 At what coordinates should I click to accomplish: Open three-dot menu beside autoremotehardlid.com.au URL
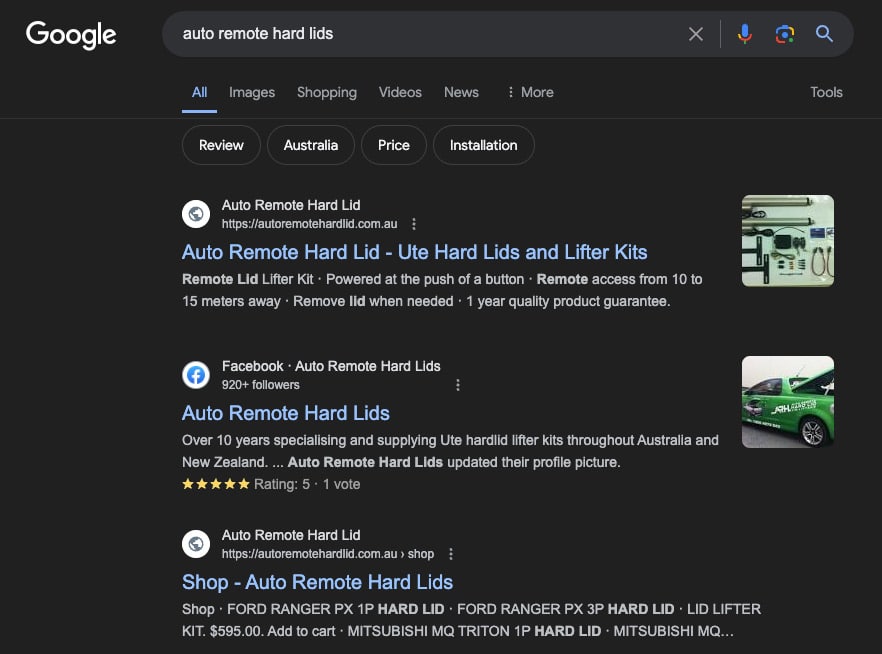pos(413,224)
